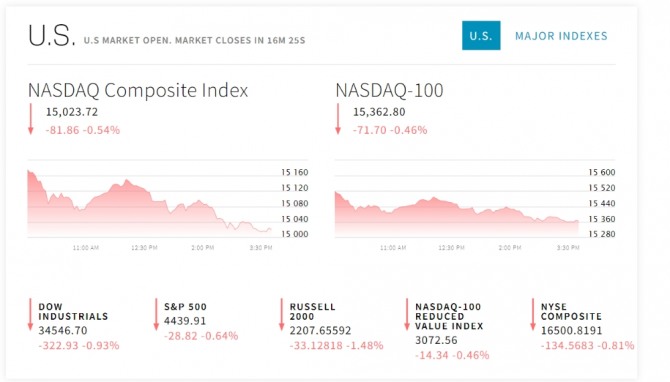Open the Russell 2000 index label
The height and width of the screenshot is (382, 670).
click(312, 311)
